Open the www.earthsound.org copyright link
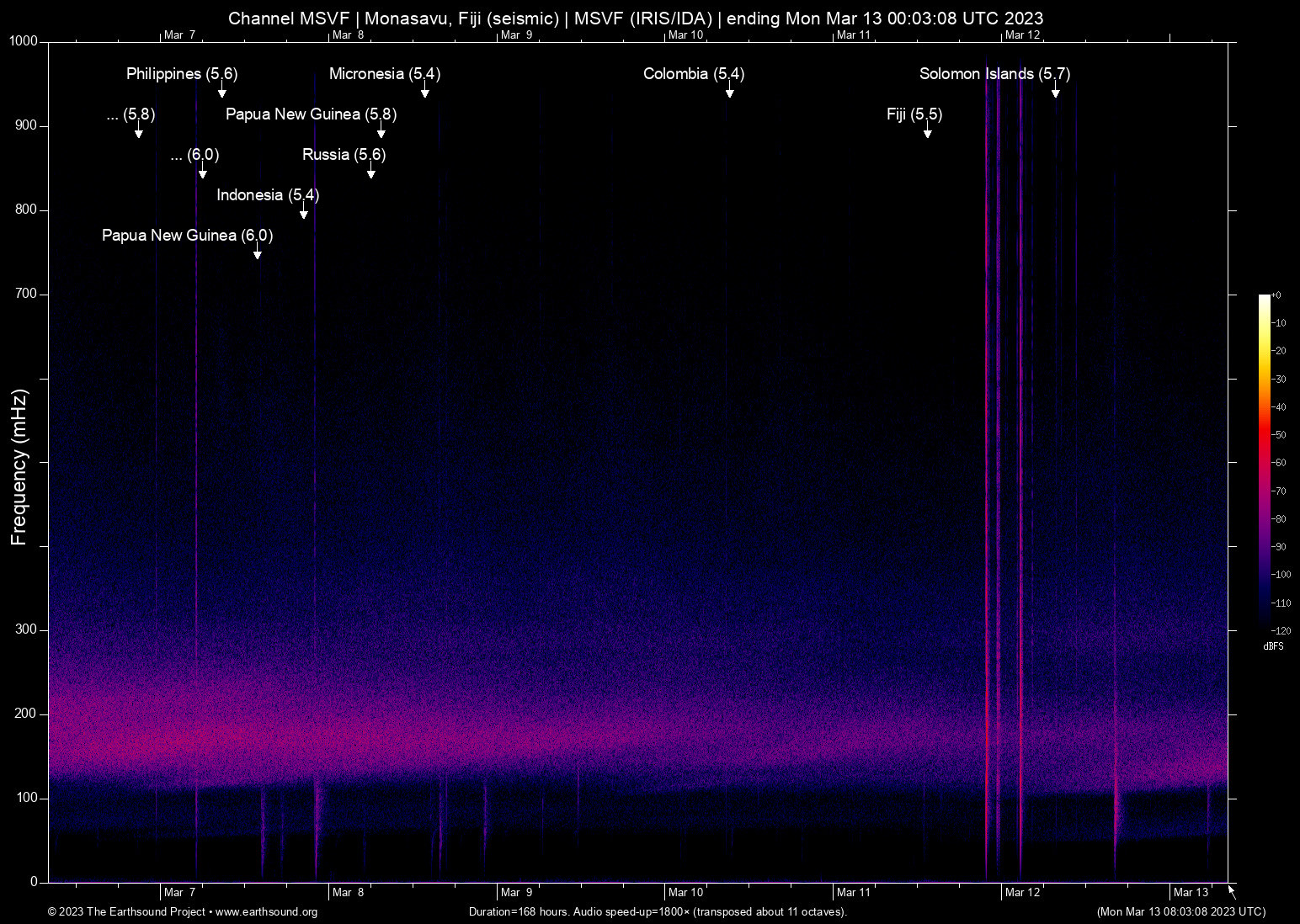The width and height of the screenshot is (1300, 924). pyautogui.click(x=266, y=912)
